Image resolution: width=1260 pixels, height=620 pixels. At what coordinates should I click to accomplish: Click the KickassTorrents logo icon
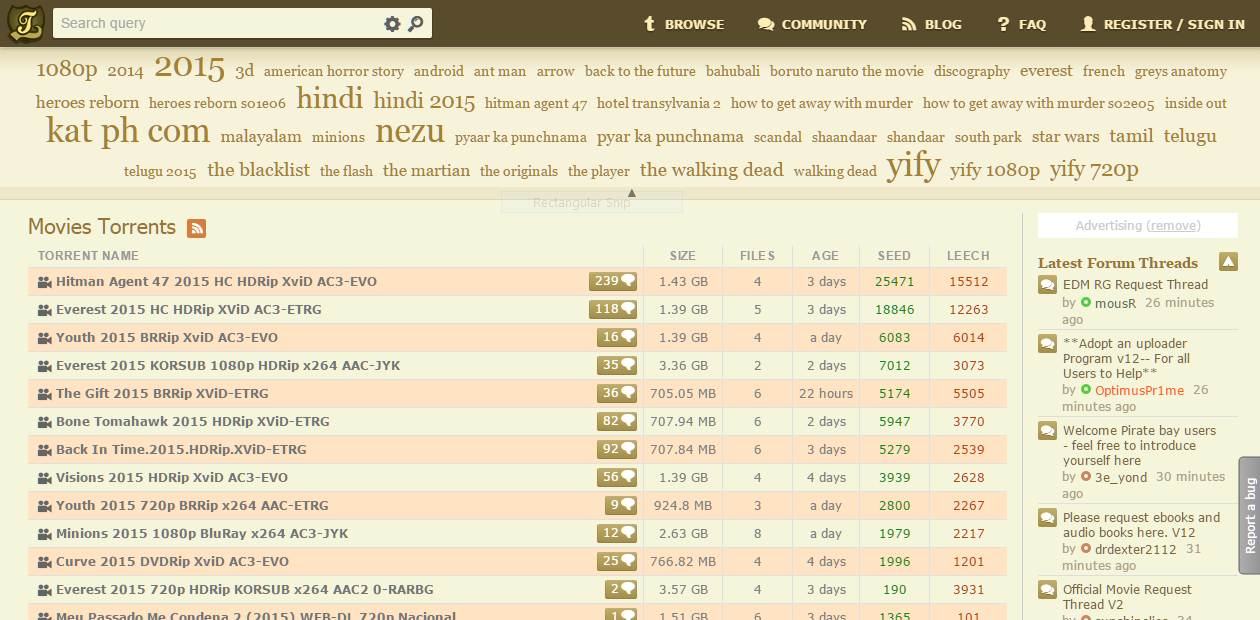click(25, 24)
